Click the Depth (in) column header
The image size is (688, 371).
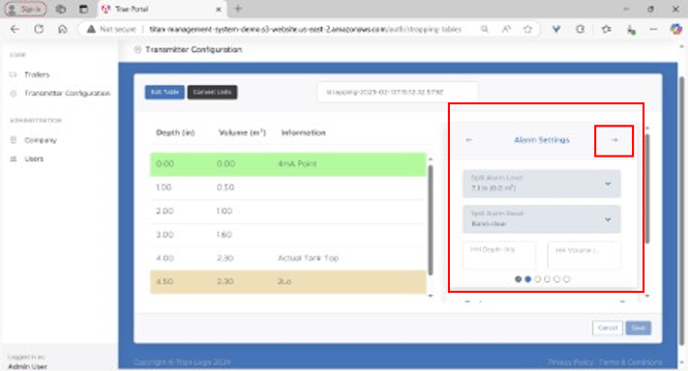click(176, 132)
